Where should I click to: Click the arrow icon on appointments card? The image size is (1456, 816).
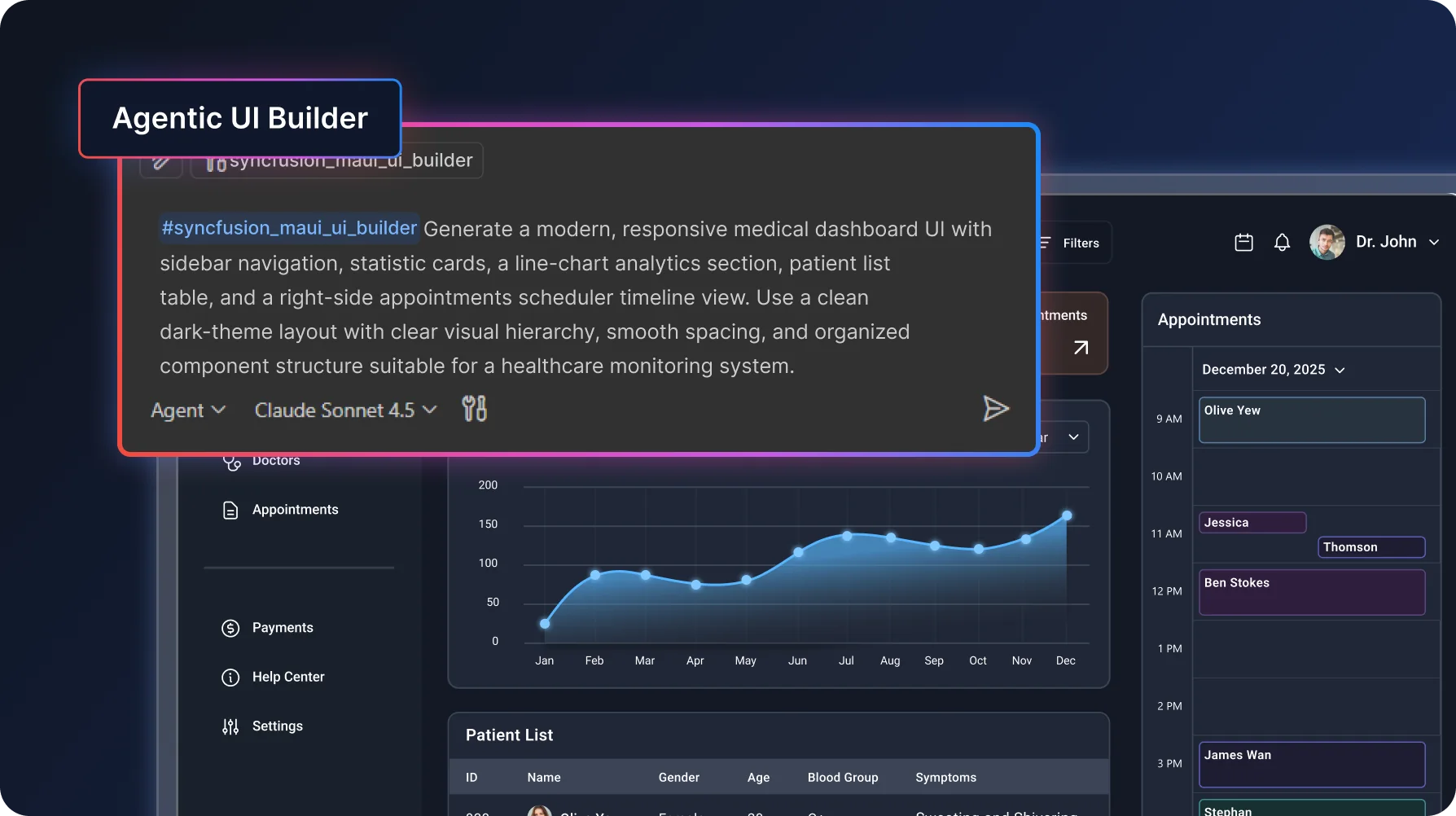(1081, 348)
